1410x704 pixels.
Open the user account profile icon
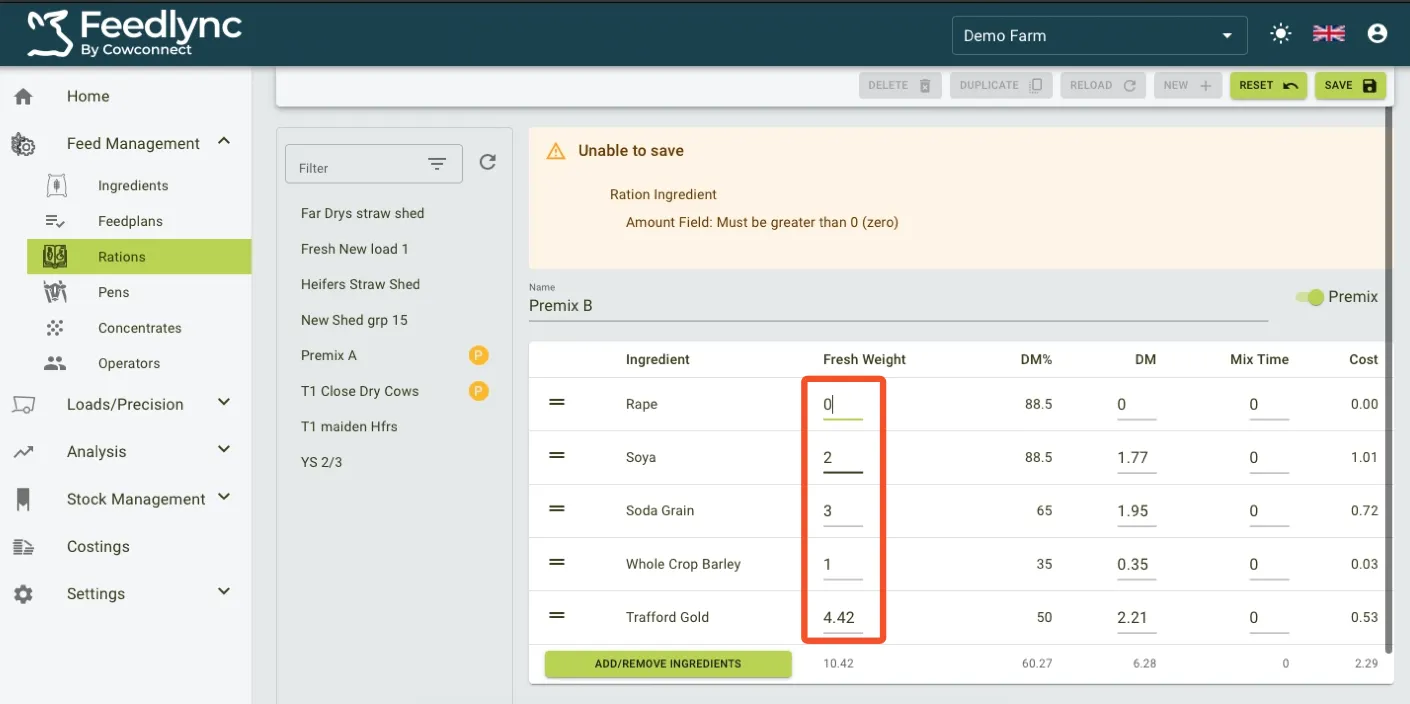pos(1377,34)
